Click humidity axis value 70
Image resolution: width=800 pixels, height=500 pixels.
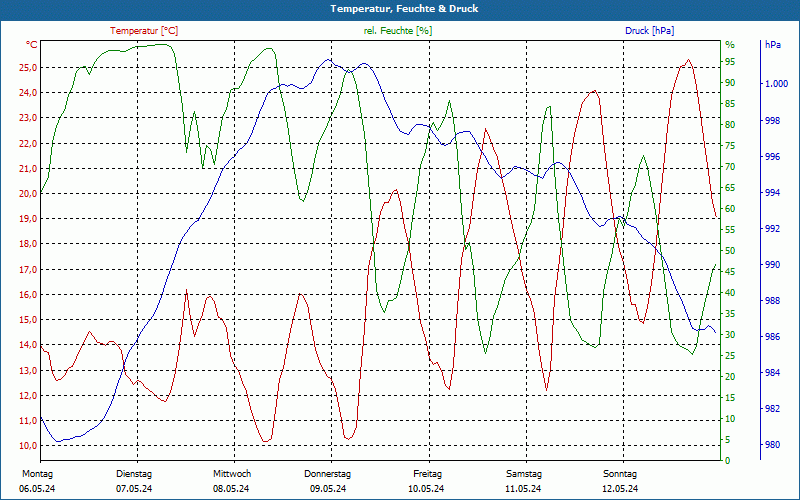click(x=730, y=167)
